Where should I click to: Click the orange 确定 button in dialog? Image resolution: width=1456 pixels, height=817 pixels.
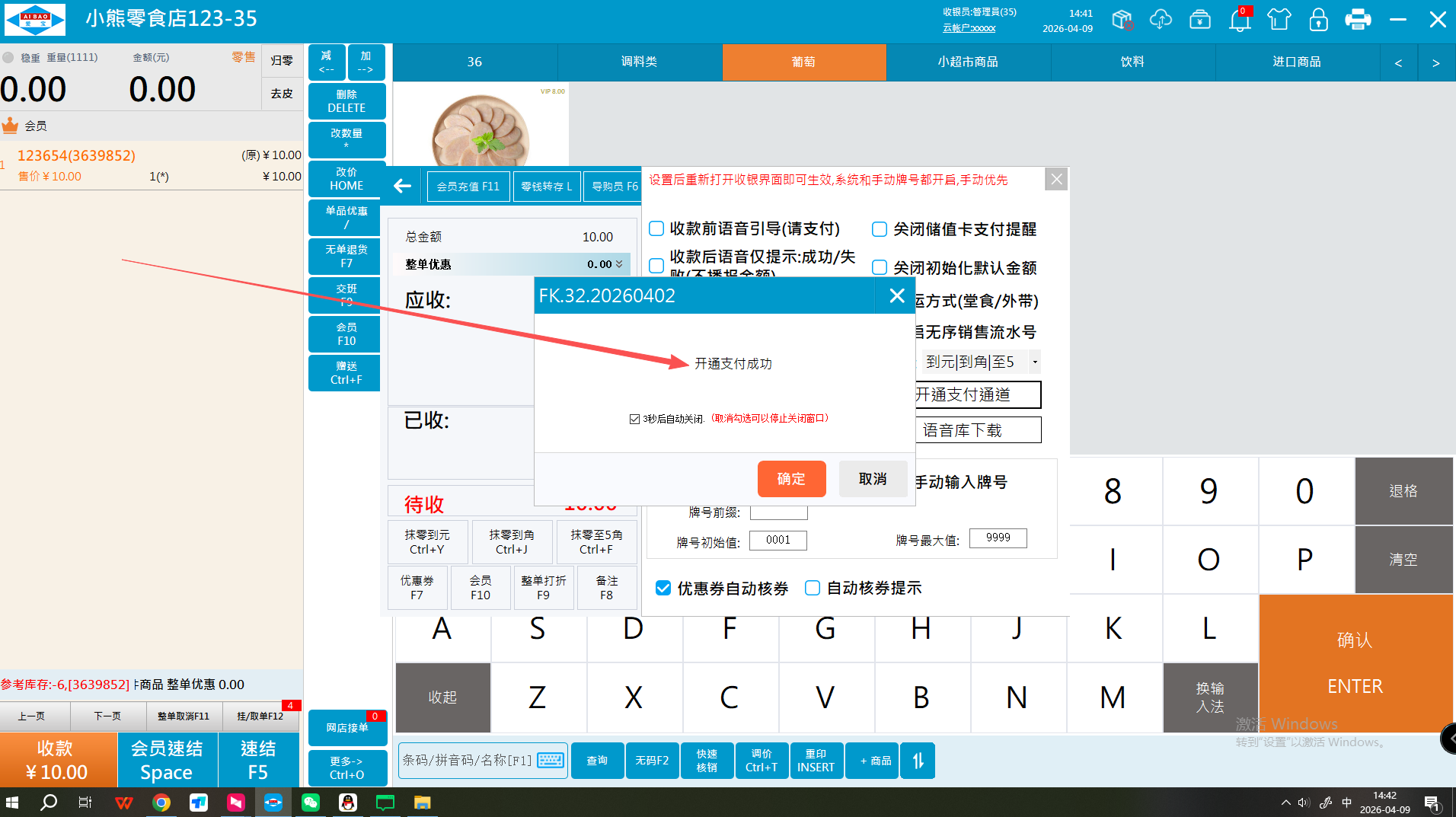[x=791, y=479]
